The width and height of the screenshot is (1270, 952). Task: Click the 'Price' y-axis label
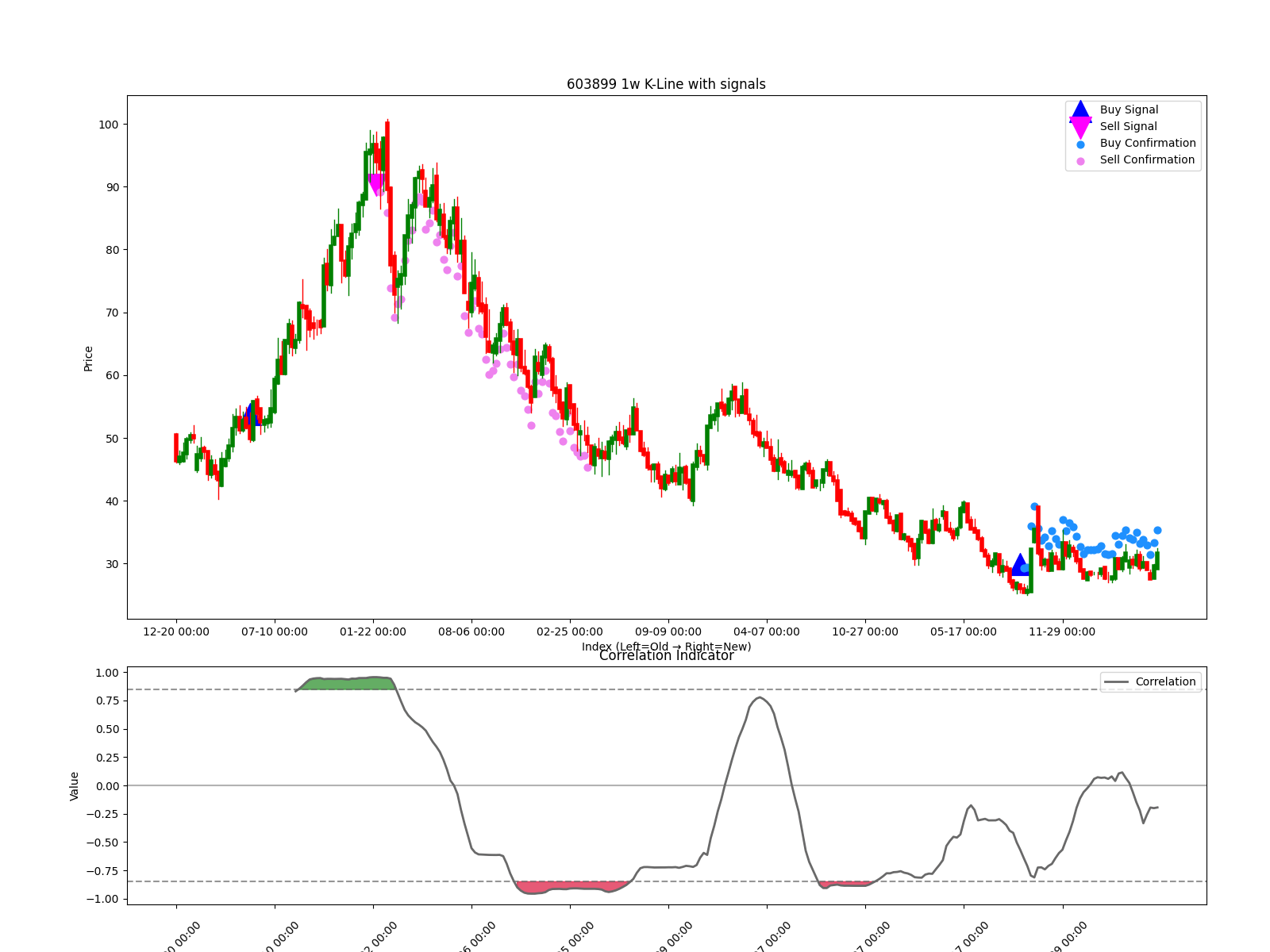coord(88,359)
